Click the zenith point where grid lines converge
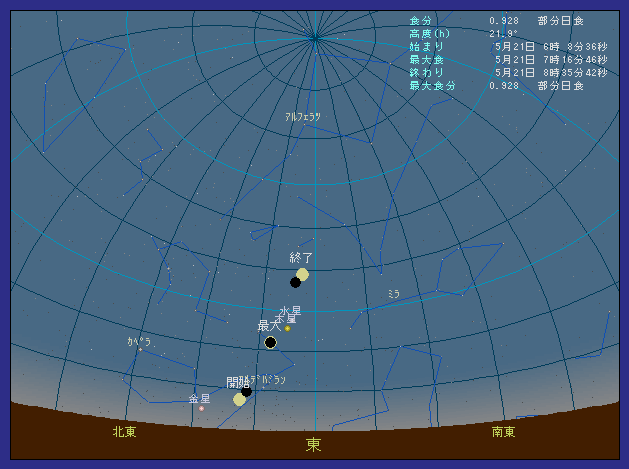The width and height of the screenshot is (629, 469). pyautogui.click(x=315, y=38)
